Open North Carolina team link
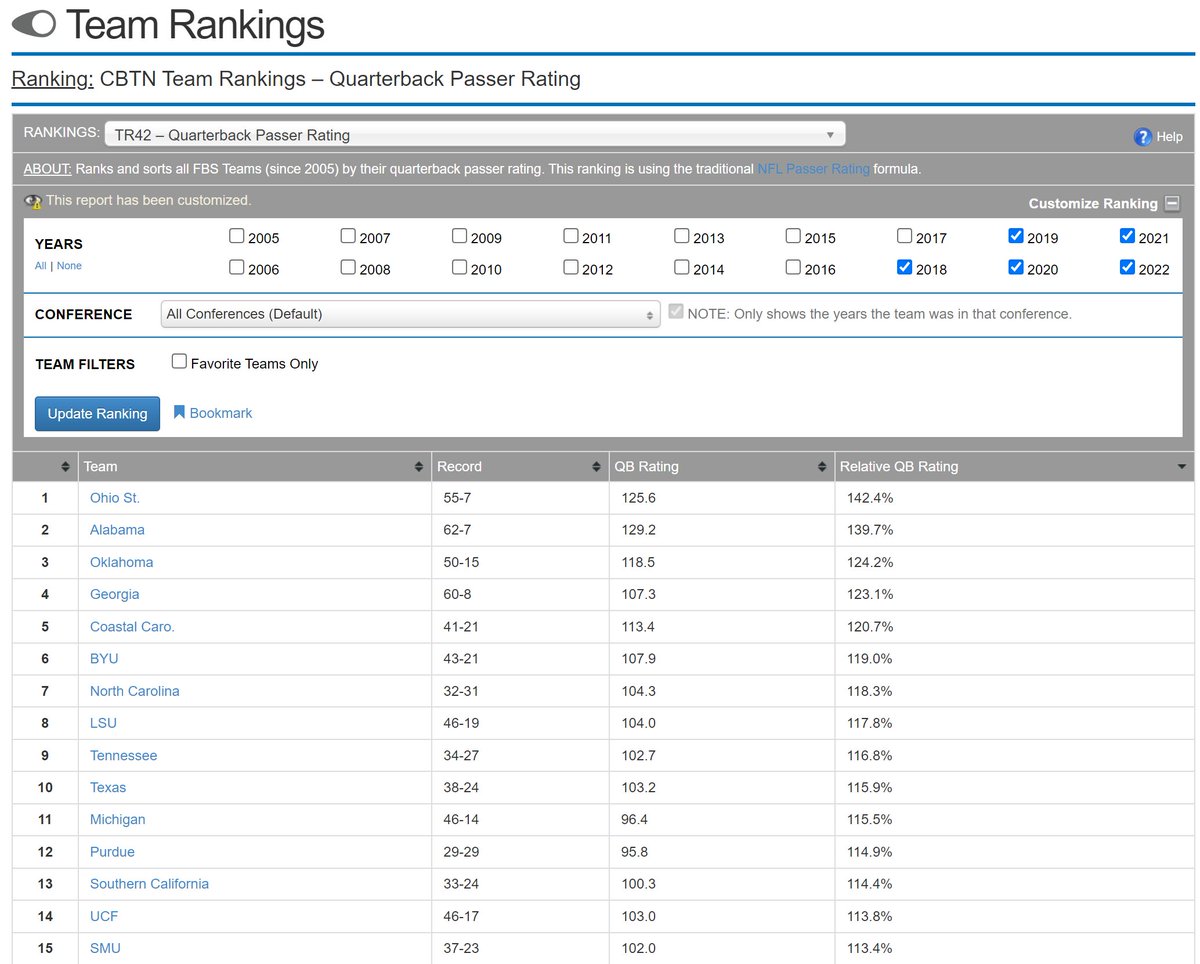The width and height of the screenshot is (1200, 964). pyautogui.click(x=135, y=691)
